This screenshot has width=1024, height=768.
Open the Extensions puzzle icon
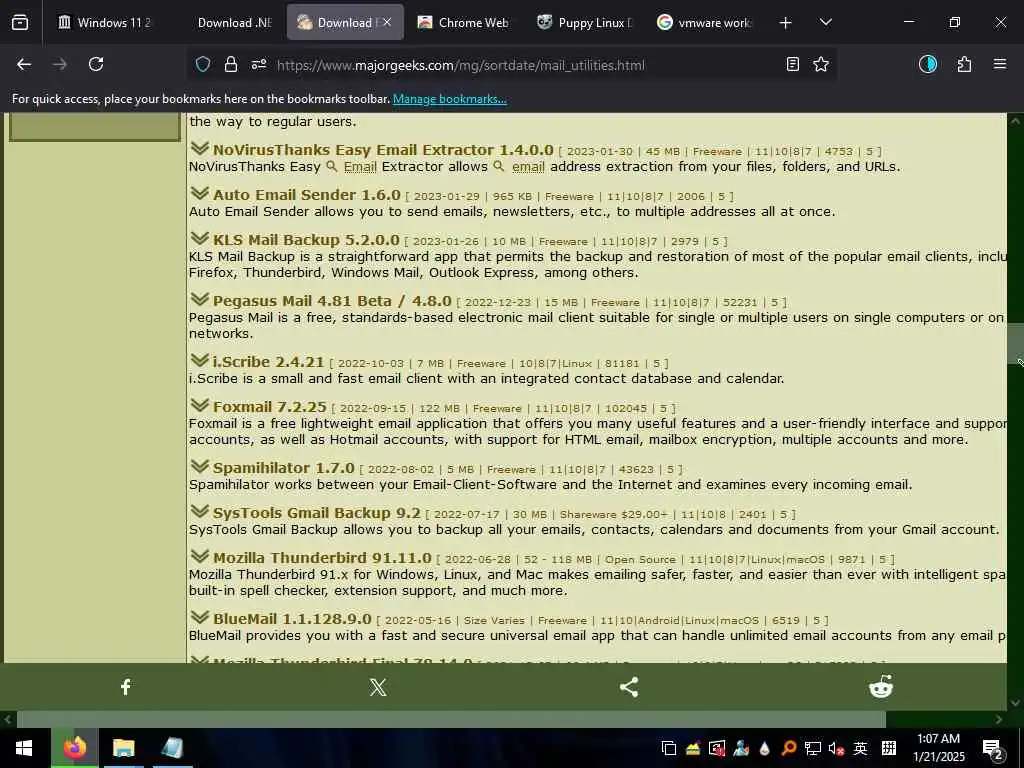point(964,64)
